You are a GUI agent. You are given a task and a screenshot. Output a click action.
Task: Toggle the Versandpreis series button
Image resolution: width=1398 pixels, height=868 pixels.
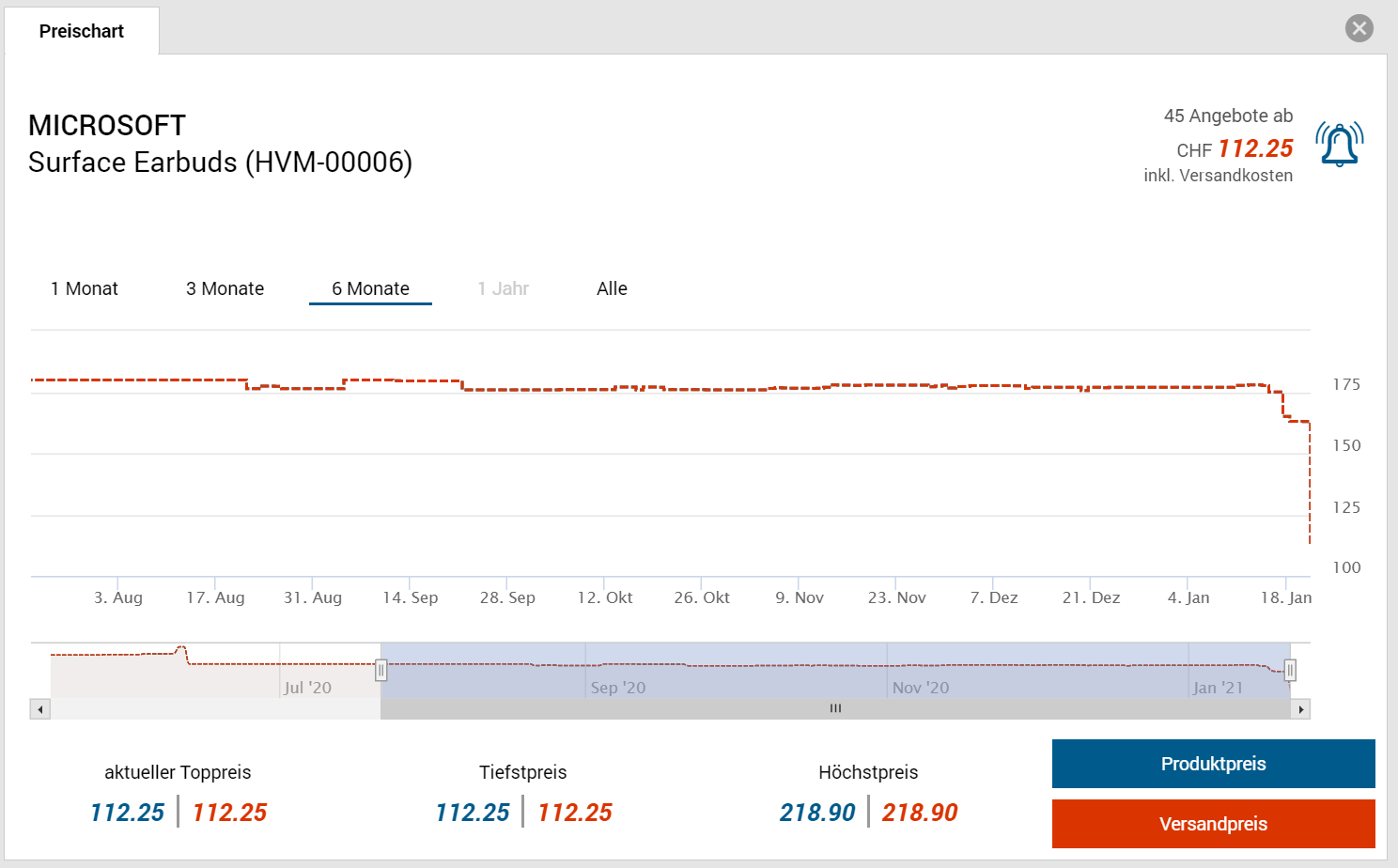tap(1213, 824)
